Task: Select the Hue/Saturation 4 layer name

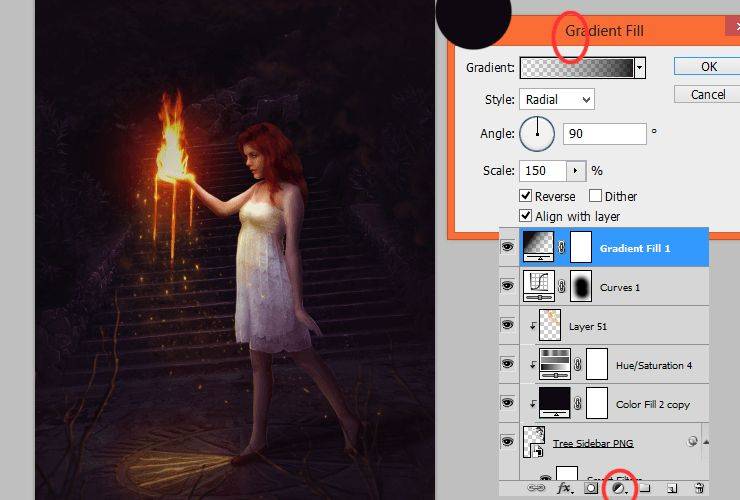Action: tap(654, 365)
